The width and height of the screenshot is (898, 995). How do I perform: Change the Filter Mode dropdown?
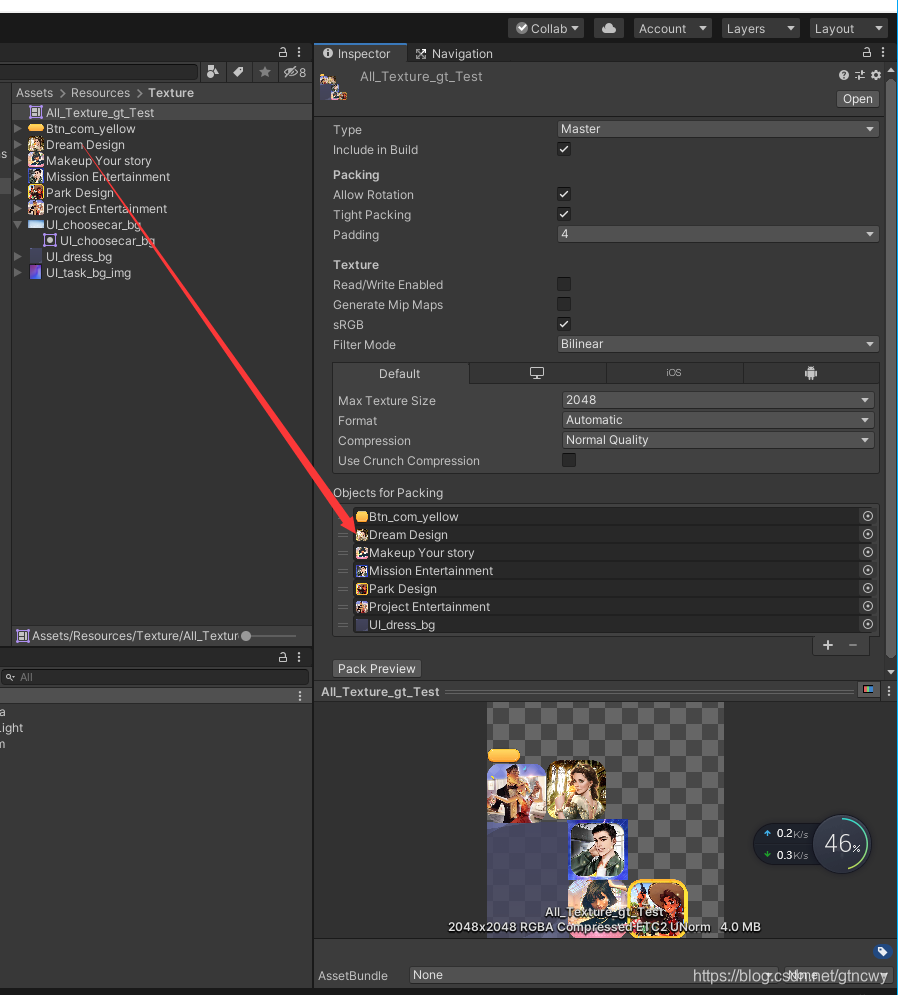click(x=717, y=344)
